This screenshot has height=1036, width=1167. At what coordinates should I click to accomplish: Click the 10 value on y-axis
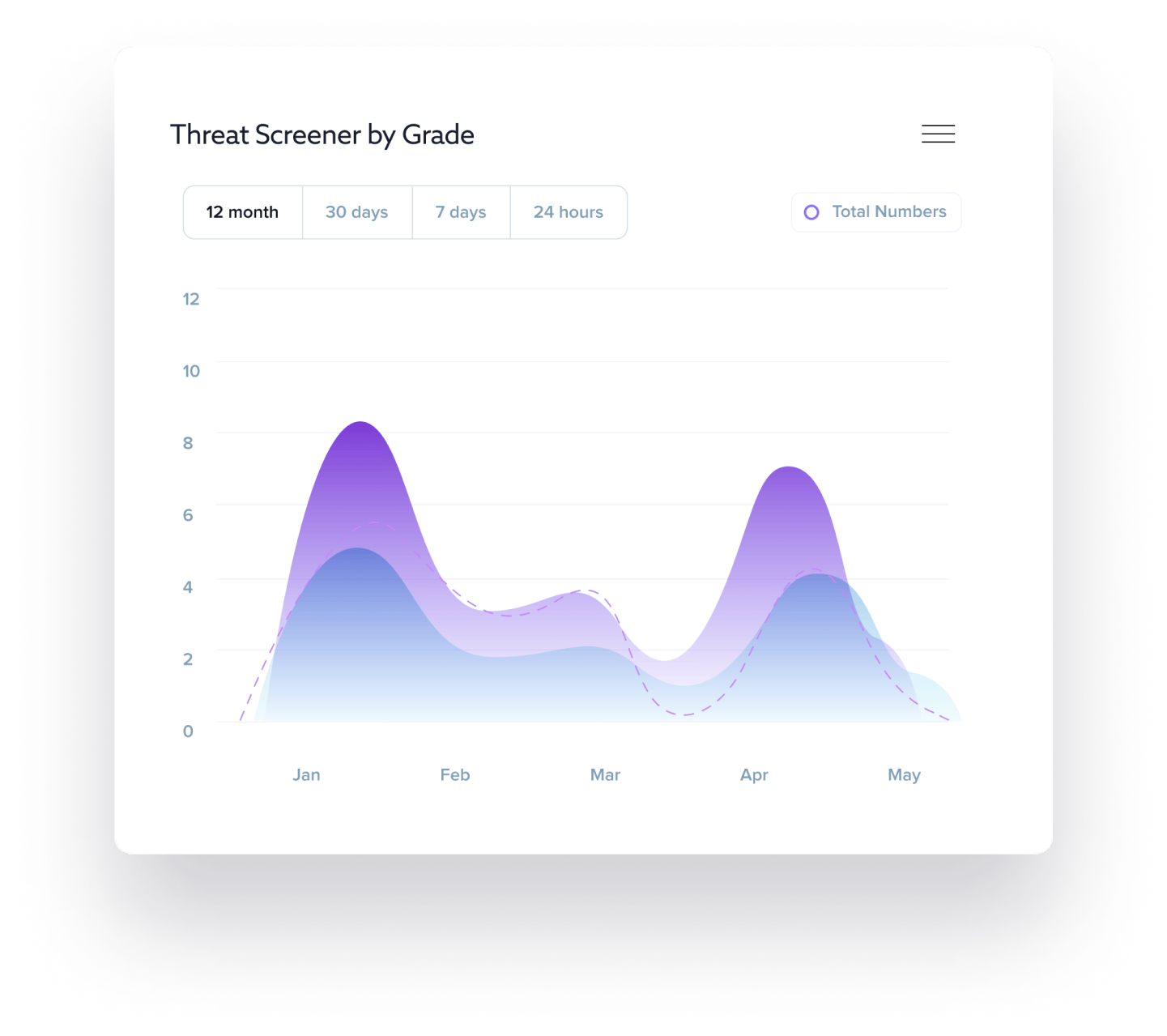191,371
